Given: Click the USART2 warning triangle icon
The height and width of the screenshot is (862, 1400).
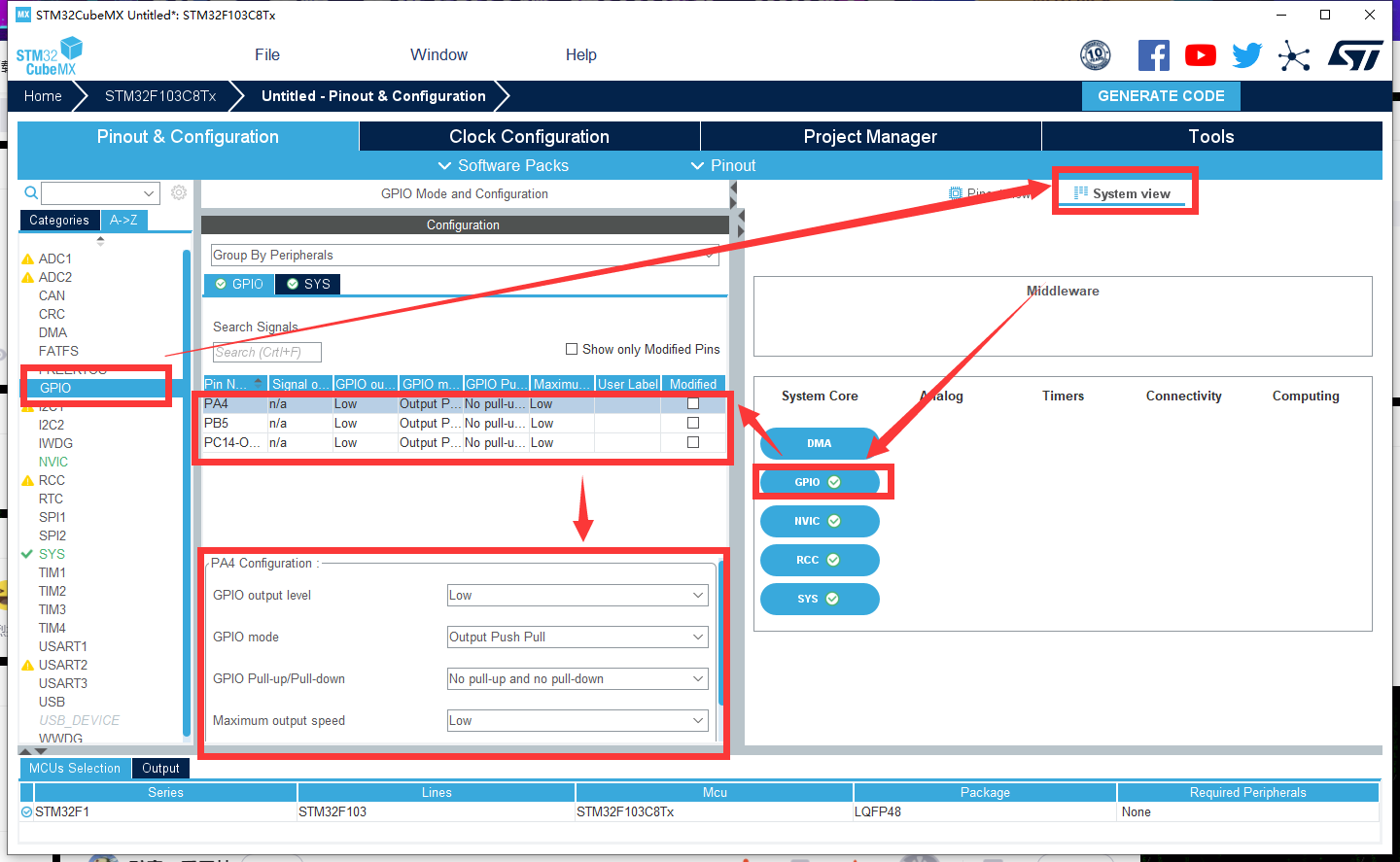Looking at the screenshot, I should click(27, 666).
